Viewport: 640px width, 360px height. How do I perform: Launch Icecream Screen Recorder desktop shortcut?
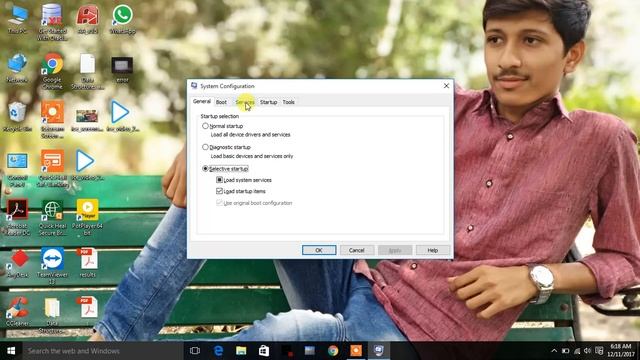pos(52,119)
